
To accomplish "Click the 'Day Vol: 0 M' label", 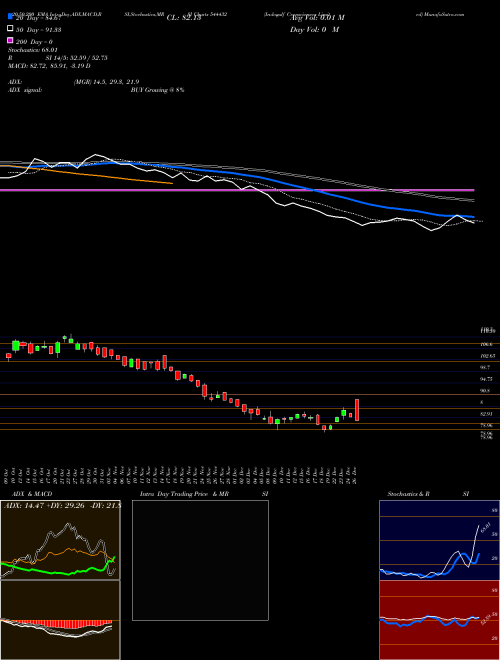I will click(x=314, y=29).
